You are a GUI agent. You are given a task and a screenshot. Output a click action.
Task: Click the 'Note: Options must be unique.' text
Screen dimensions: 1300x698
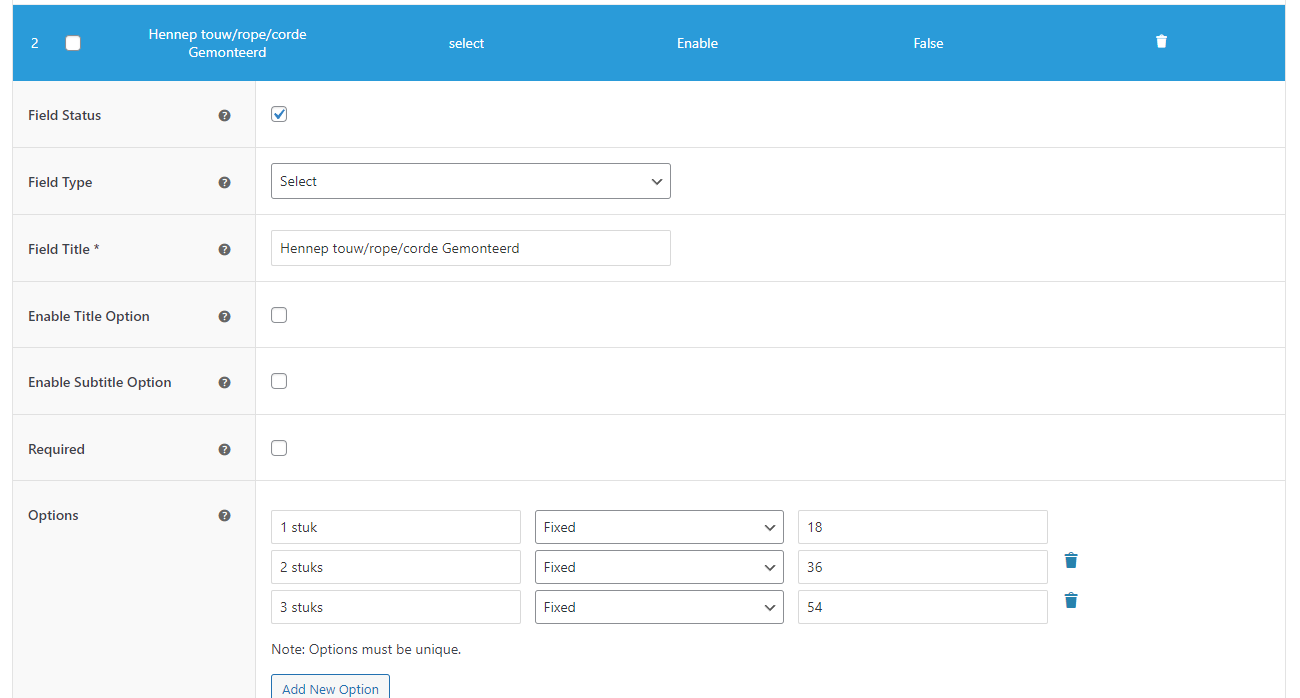point(366,649)
